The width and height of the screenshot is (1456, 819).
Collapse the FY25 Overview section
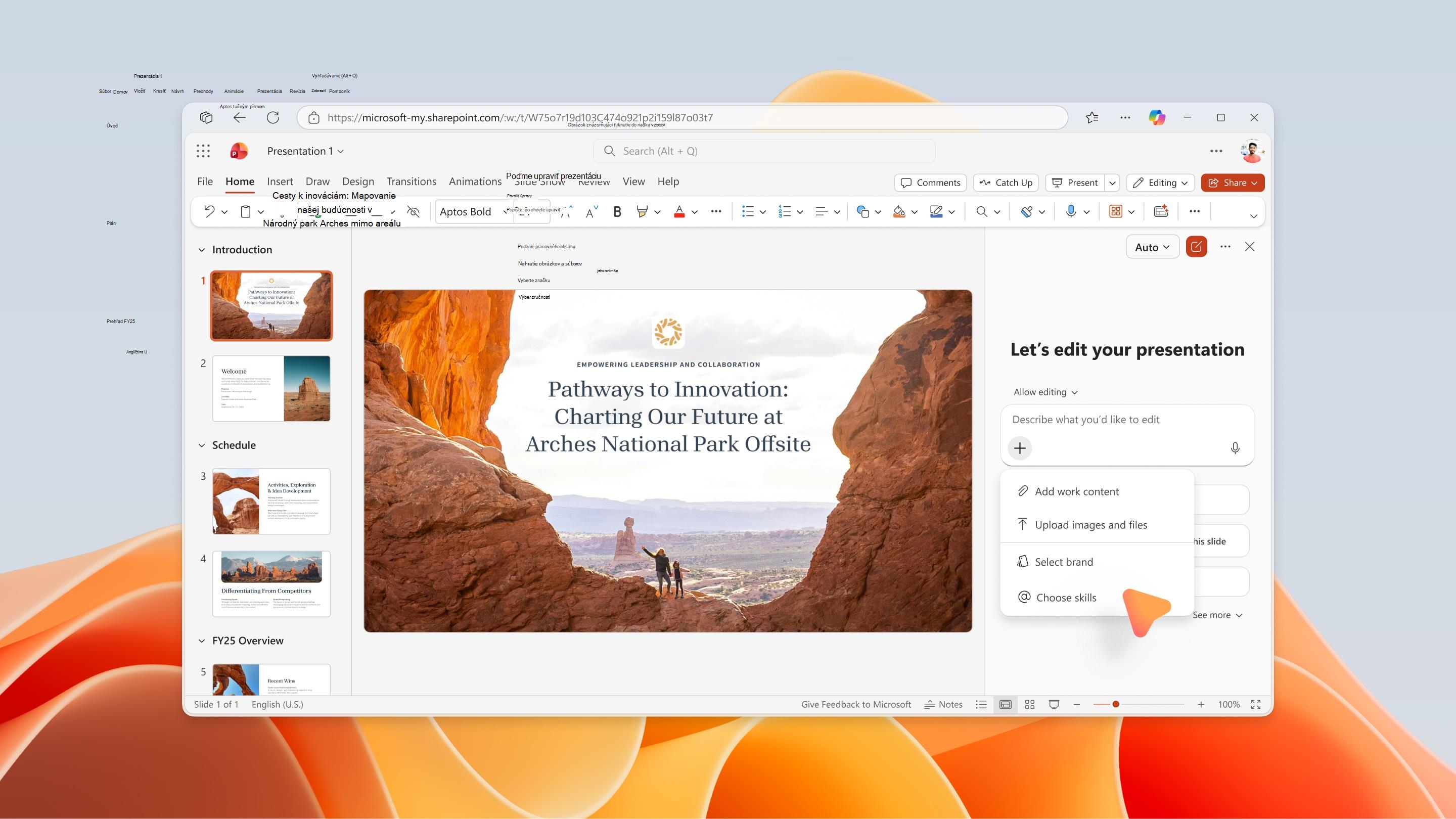202,641
